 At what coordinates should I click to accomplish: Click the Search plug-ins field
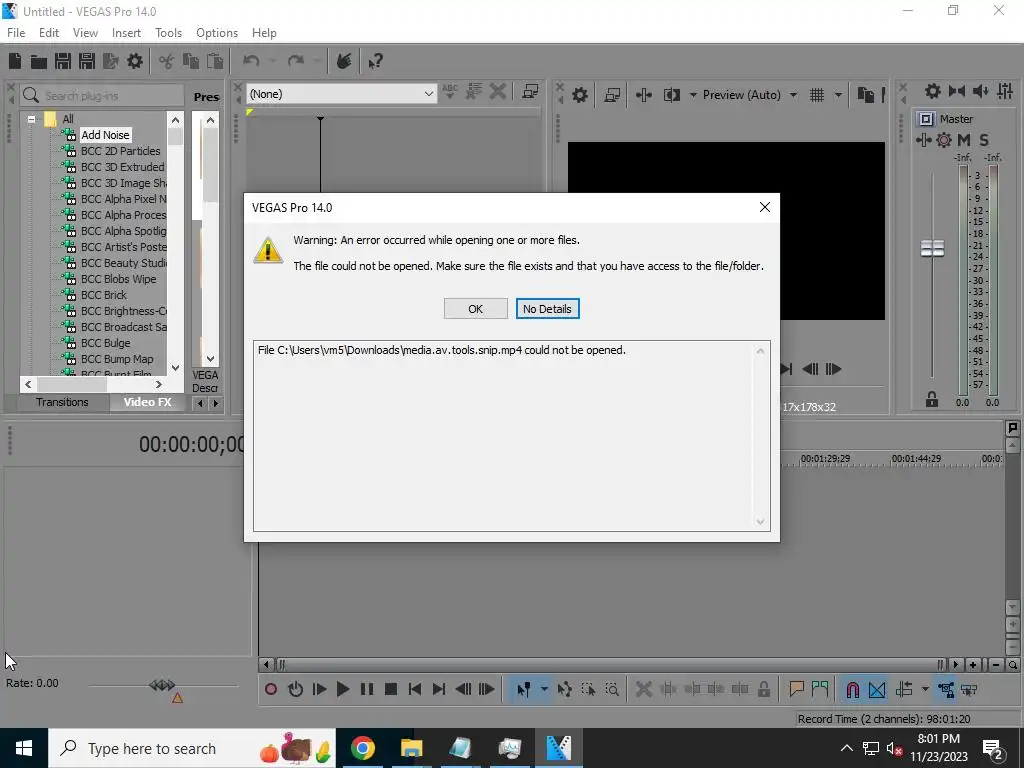102,95
